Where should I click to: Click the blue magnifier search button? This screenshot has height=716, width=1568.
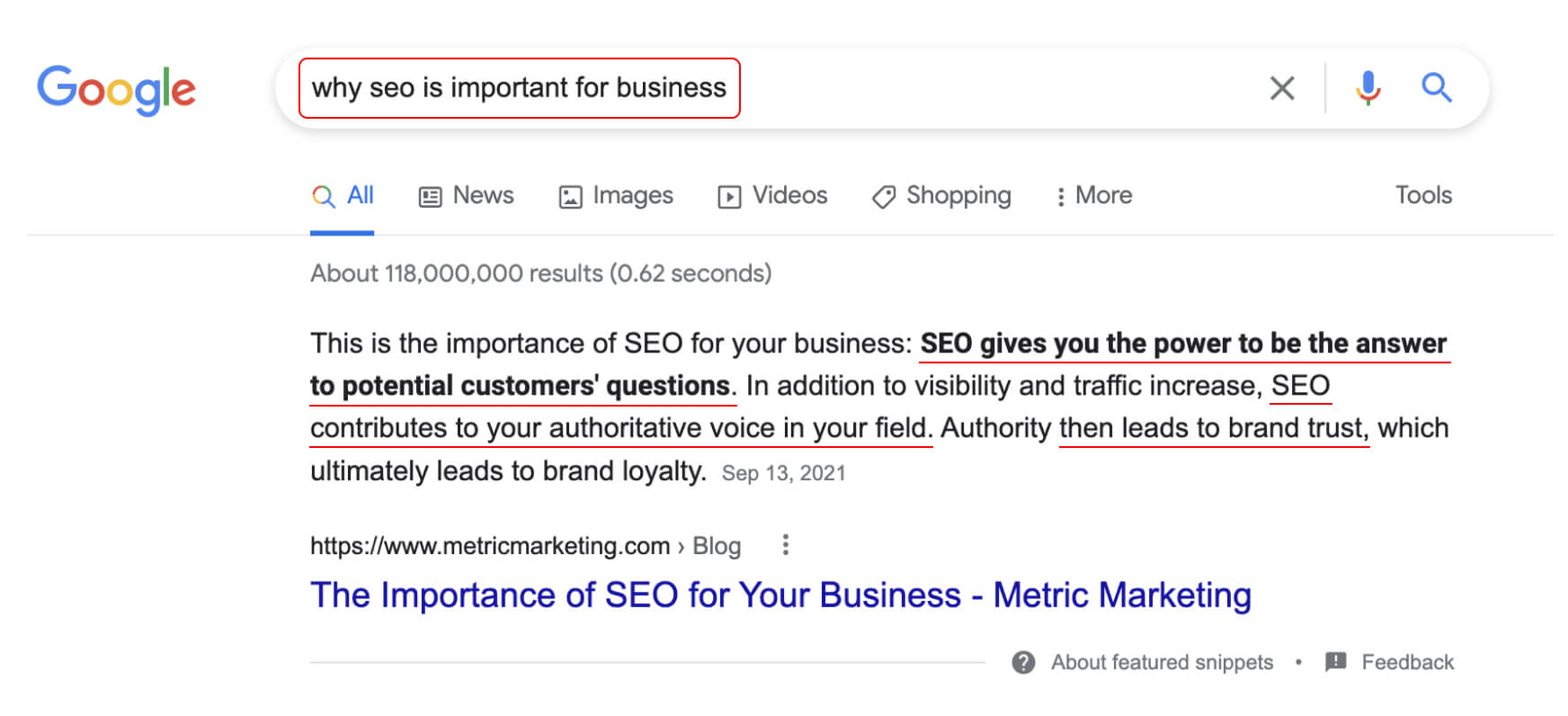[x=1436, y=88]
